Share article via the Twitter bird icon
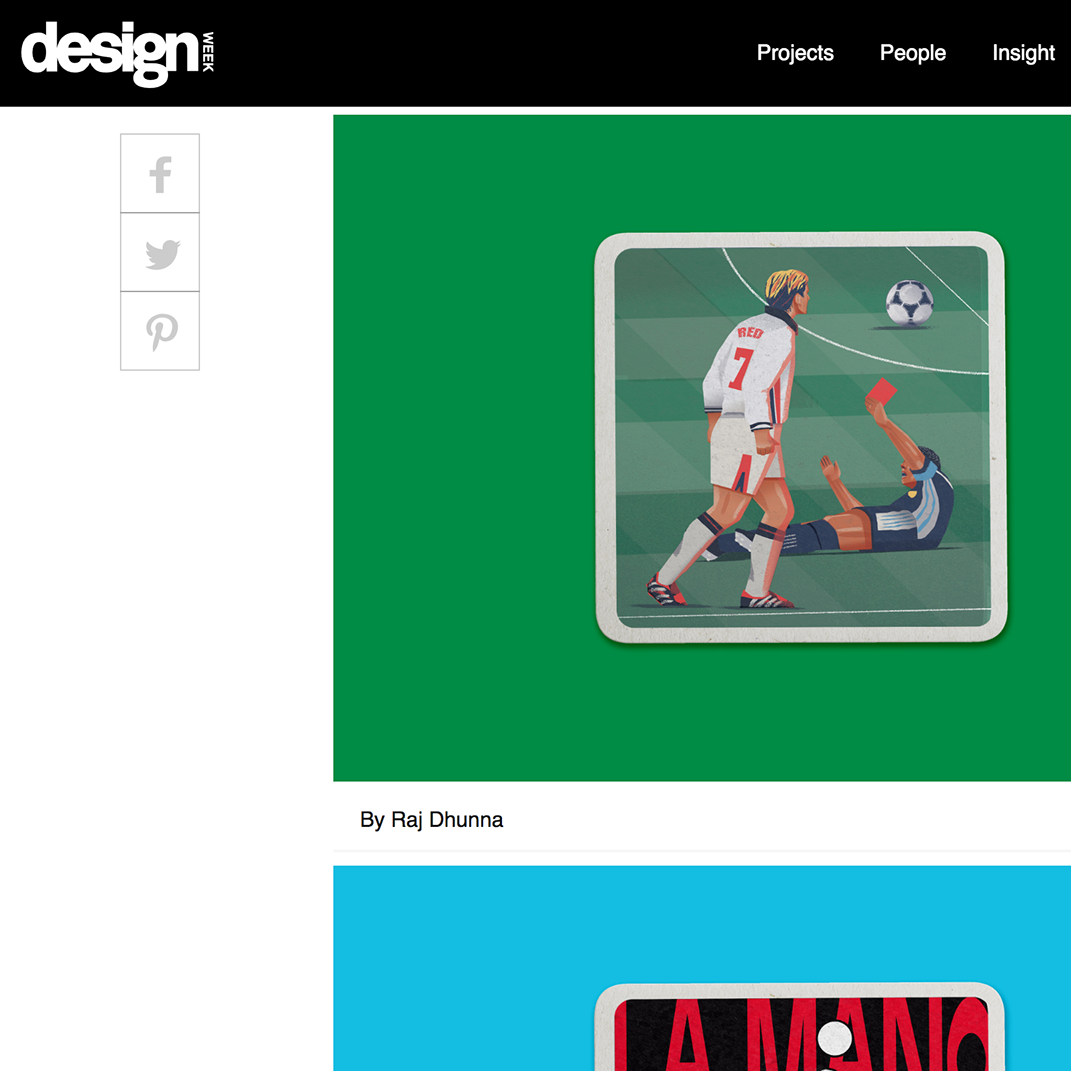Screen dimensions: 1071x1071 tap(160, 252)
